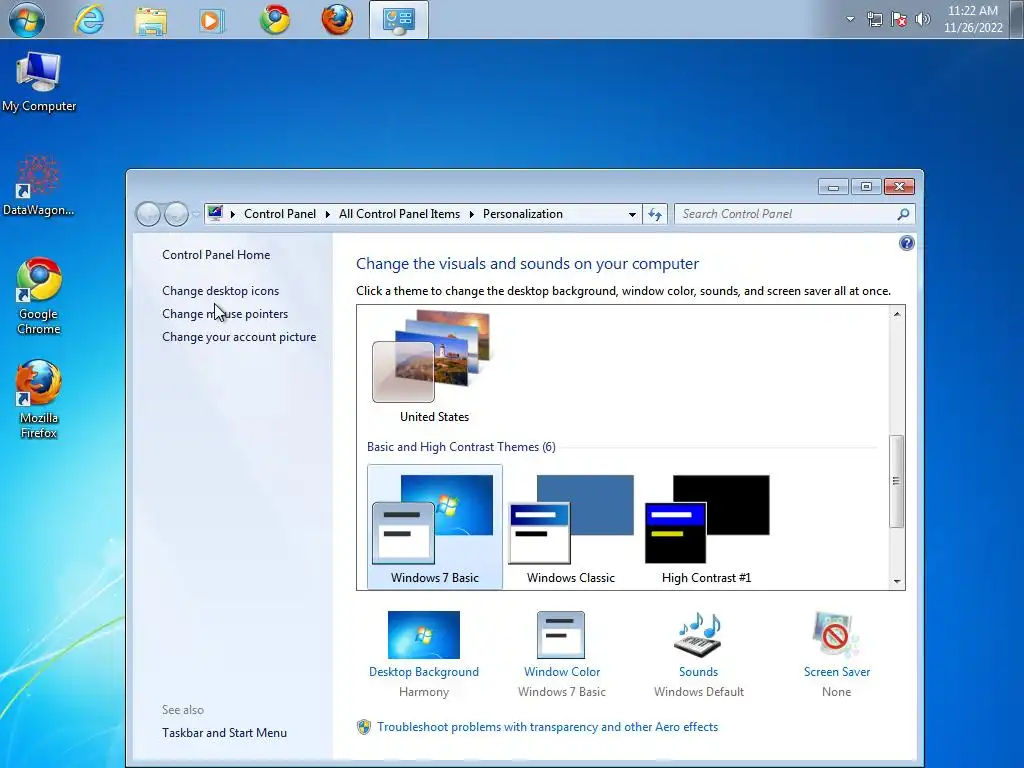1024x768 pixels.
Task: Click Basic and High Contrast Themes heading
Action: [461, 447]
